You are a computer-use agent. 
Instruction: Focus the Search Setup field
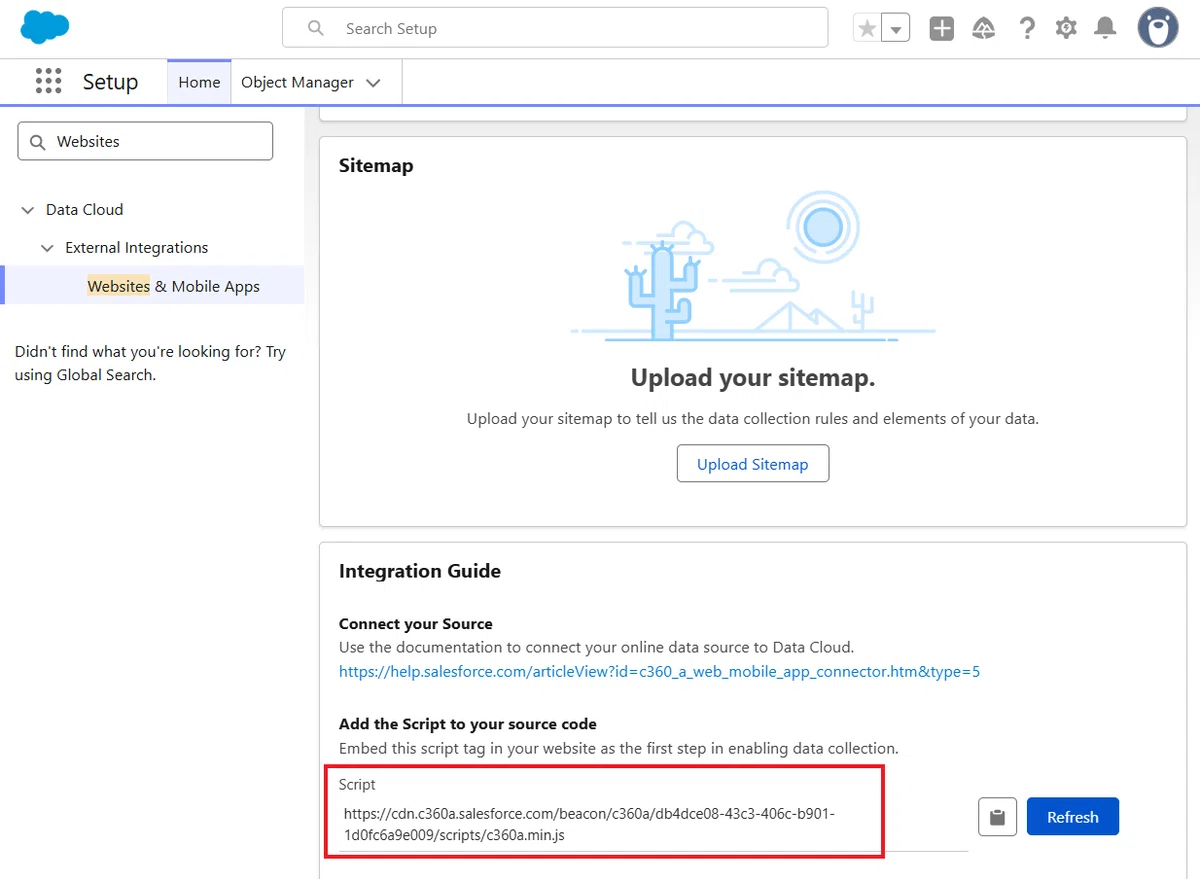(x=555, y=28)
